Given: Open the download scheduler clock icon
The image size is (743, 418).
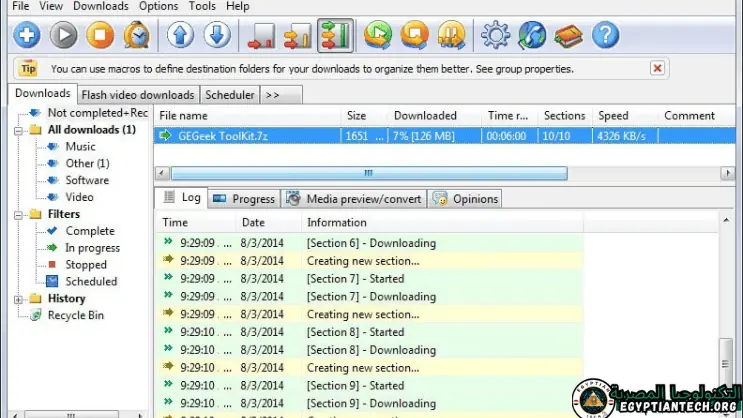Looking at the screenshot, I should [x=135, y=36].
